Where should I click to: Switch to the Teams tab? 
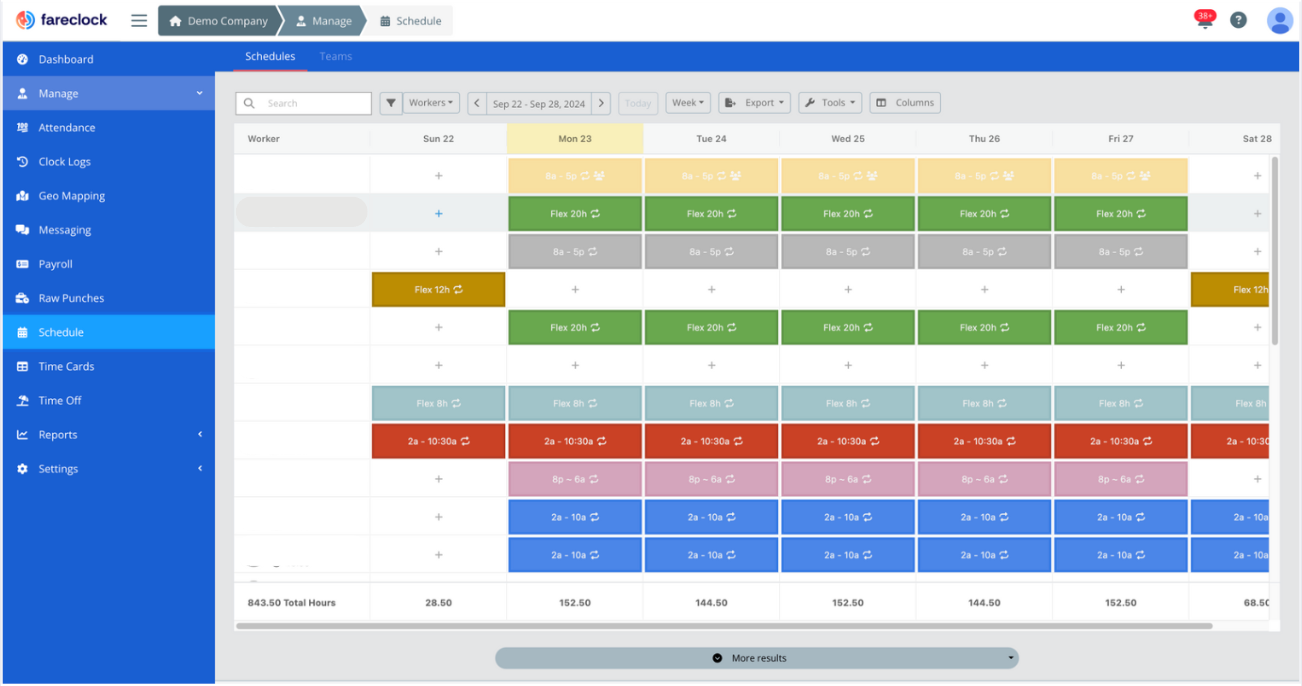point(336,57)
